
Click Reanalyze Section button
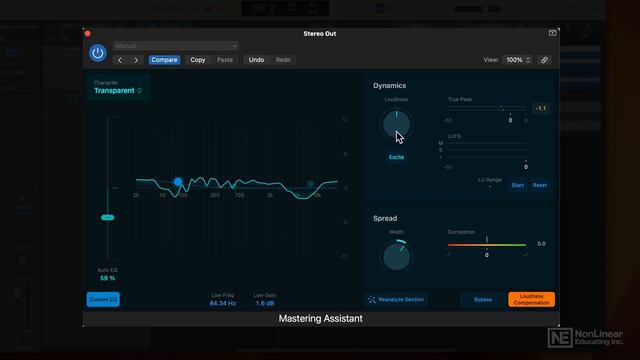396,300
